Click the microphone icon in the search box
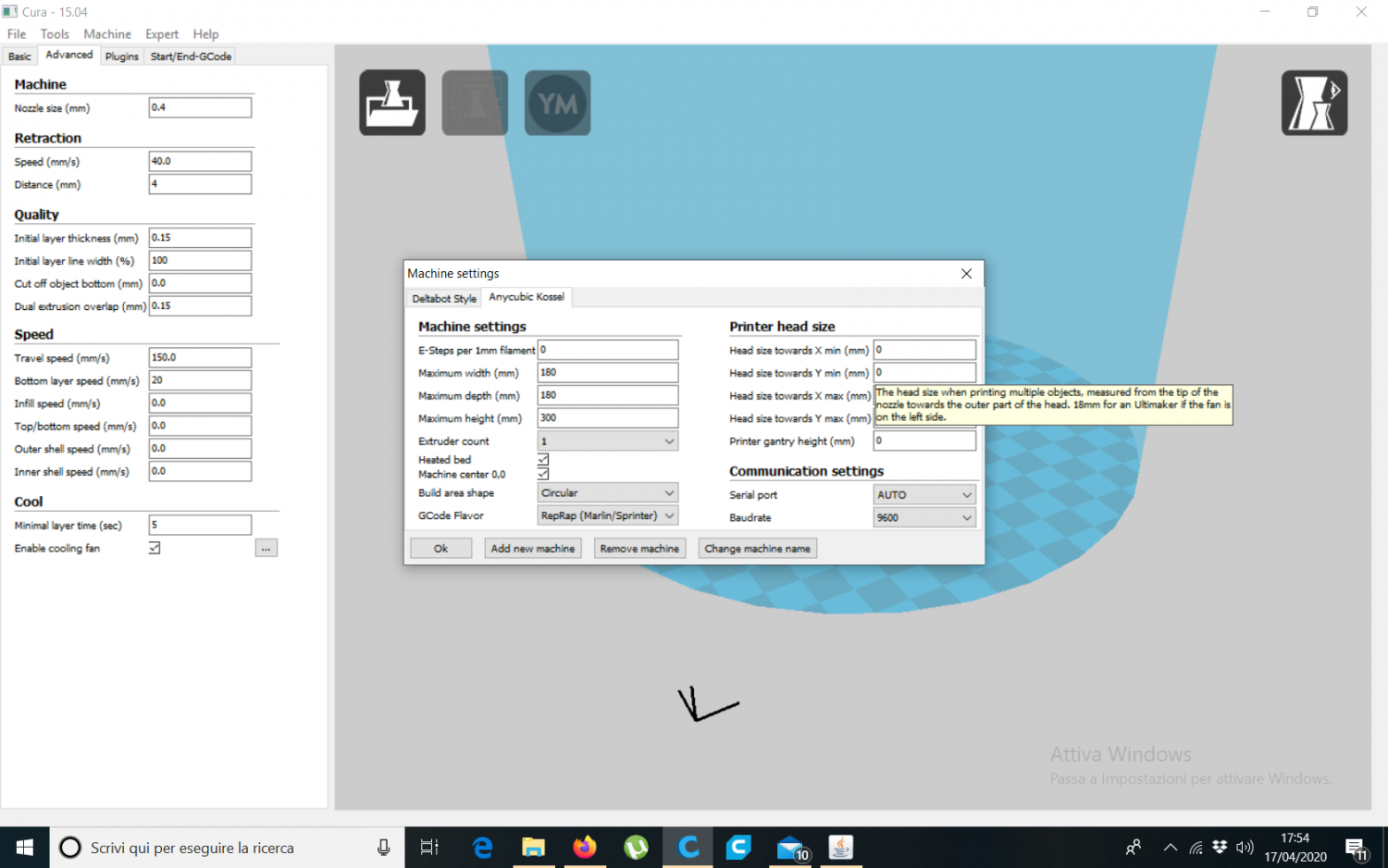This screenshot has width=1388, height=868. tap(383, 848)
